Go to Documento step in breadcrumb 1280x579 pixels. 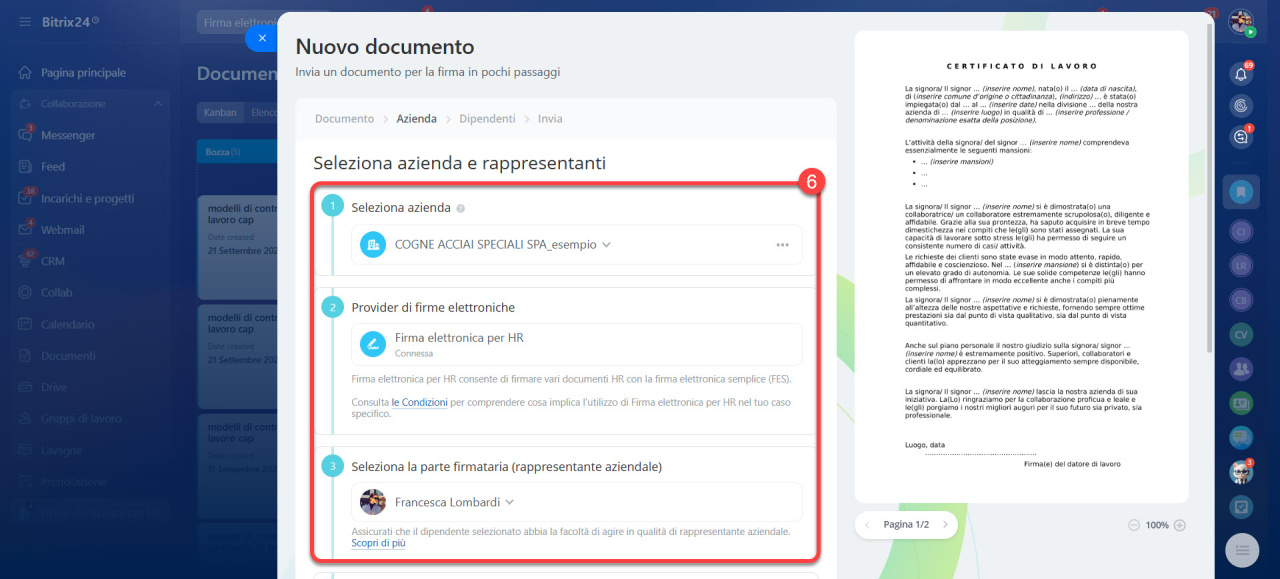(344, 119)
